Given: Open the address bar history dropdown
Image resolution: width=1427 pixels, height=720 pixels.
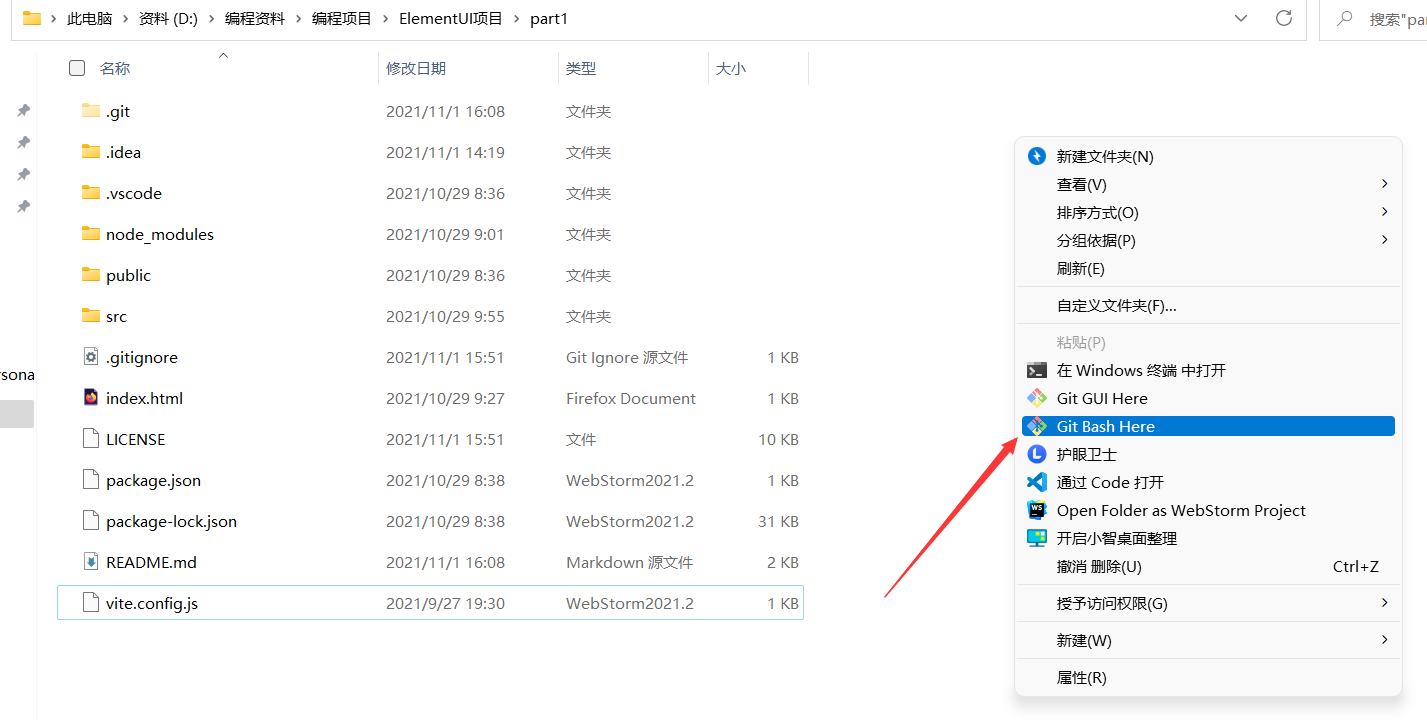Looking at the screenshot, I should 1241,18.
